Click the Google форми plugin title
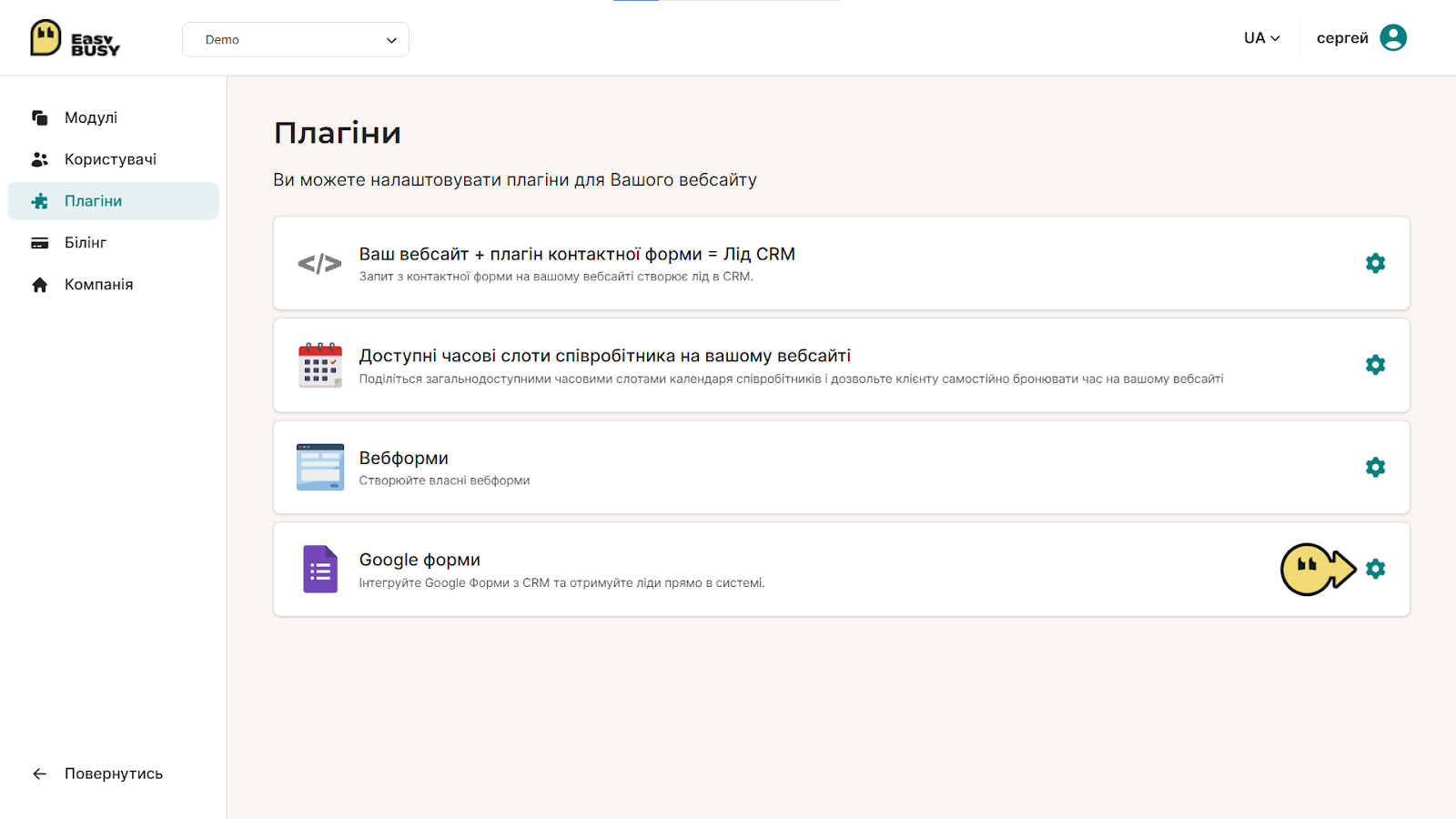The image size is (1456, 819). tap(420, 560)
